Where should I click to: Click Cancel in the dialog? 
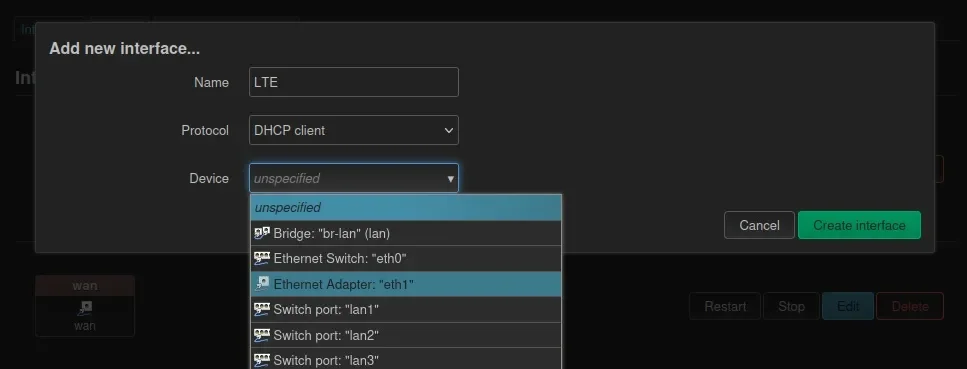click(x=759, y=225)
